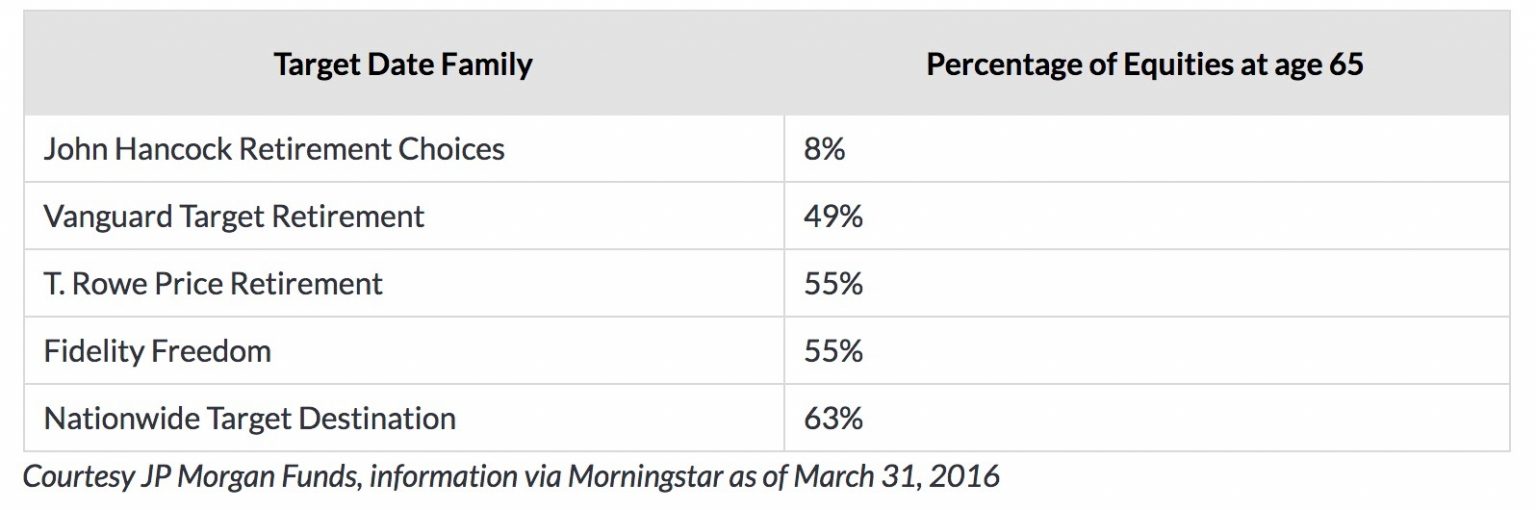Viewport: 1536px width, 510px height.
Task: Click the 55% value for T. Rowe Price
Action: pos(833,284)
